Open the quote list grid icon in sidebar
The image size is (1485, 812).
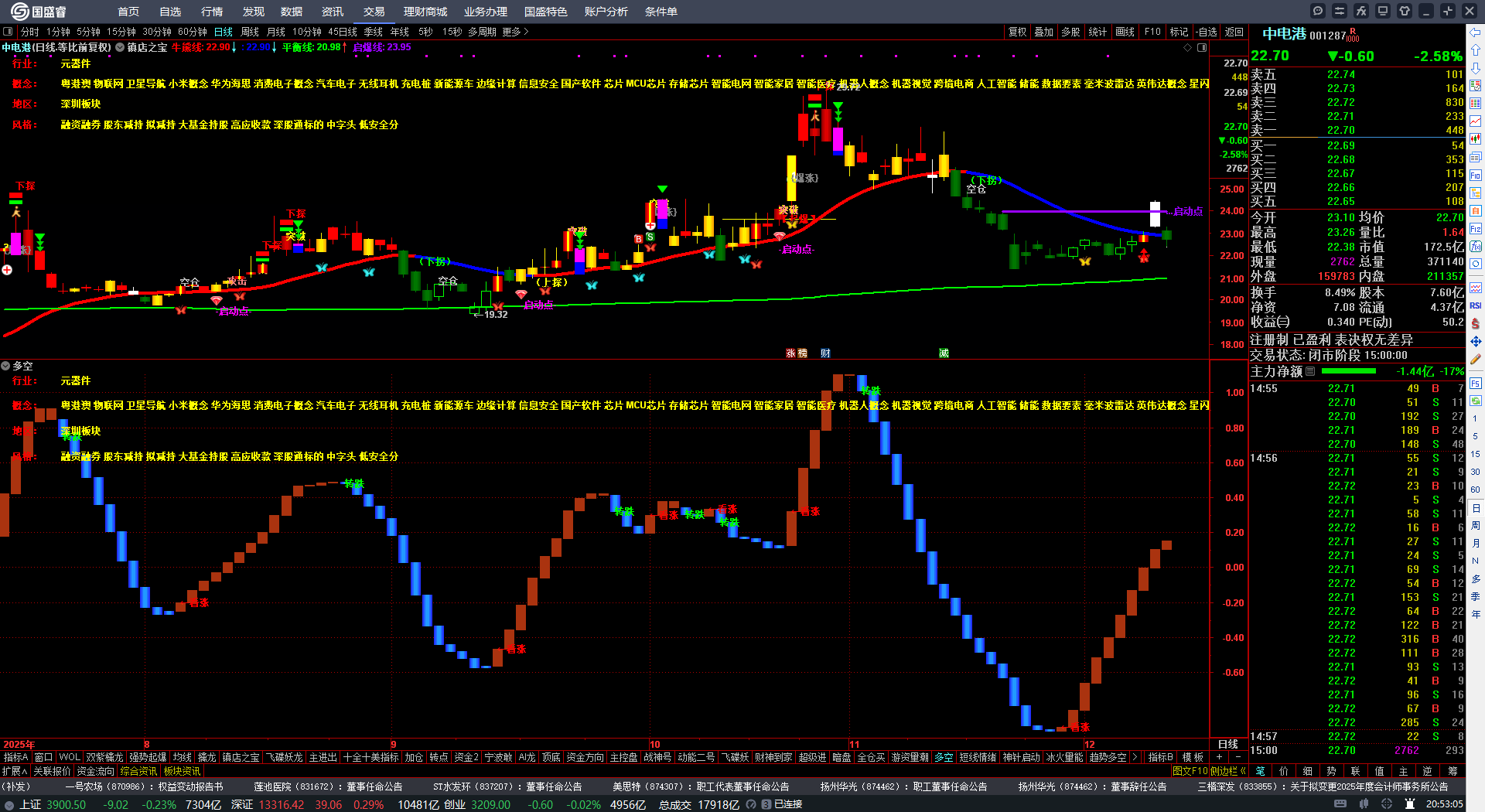pos(1476,103)
